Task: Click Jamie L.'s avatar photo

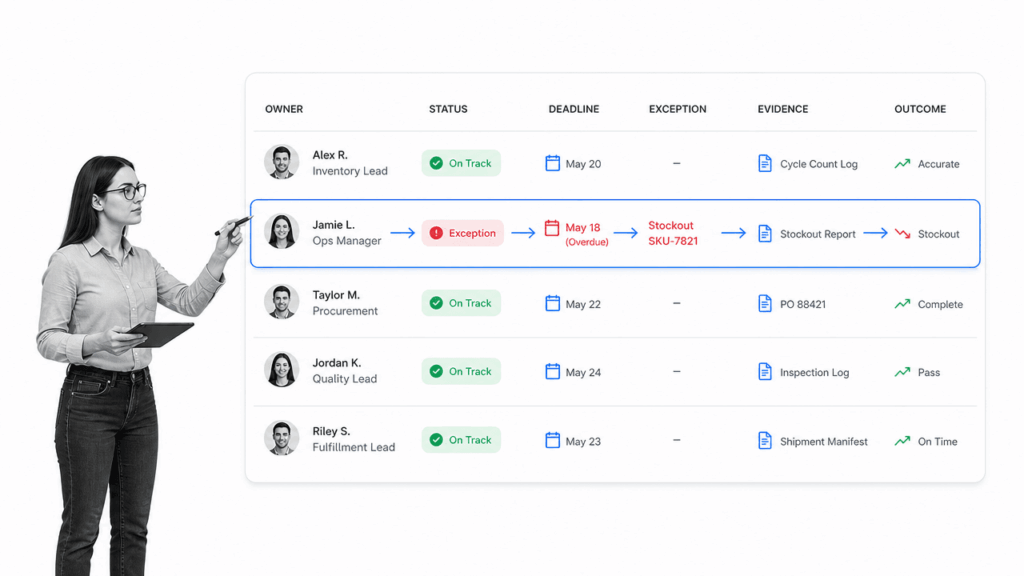Action: pos(281,232)
